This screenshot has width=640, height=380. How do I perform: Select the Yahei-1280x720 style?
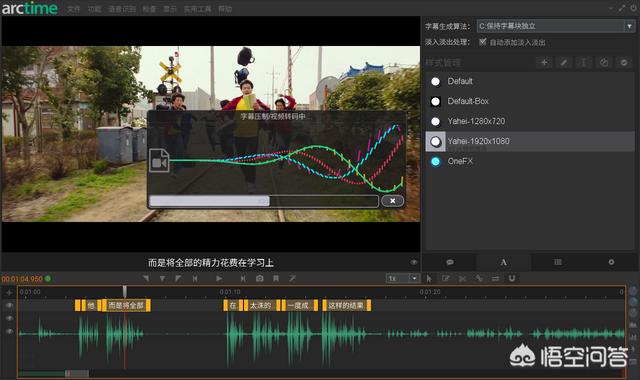(x=530, y=121)
